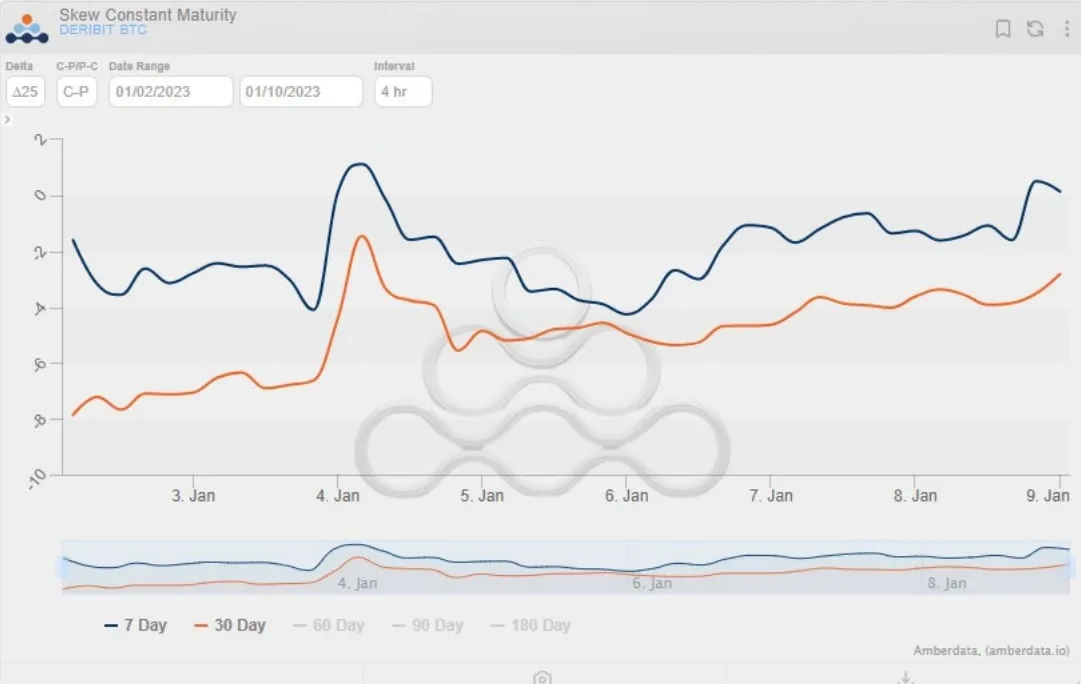1081x684 pixels.
Task: Open the three-dot options menu
Action: point(1067,29)
